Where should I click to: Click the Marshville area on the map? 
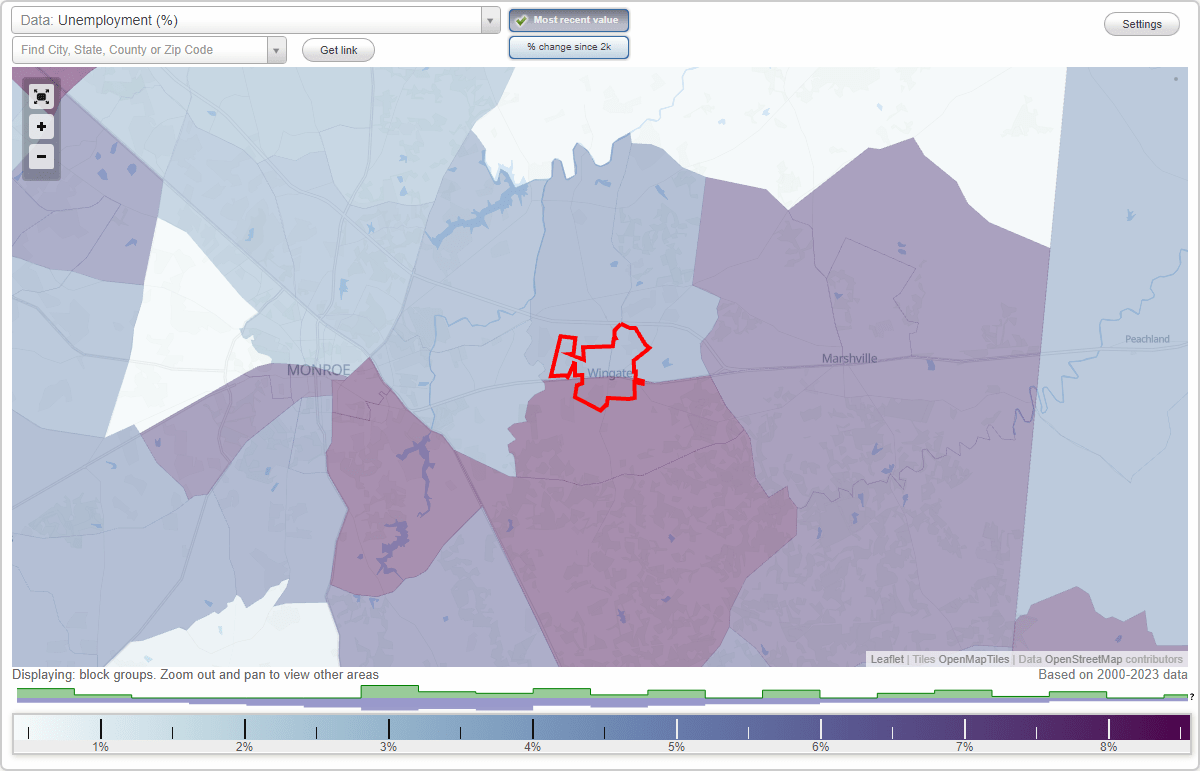[848, 358]
